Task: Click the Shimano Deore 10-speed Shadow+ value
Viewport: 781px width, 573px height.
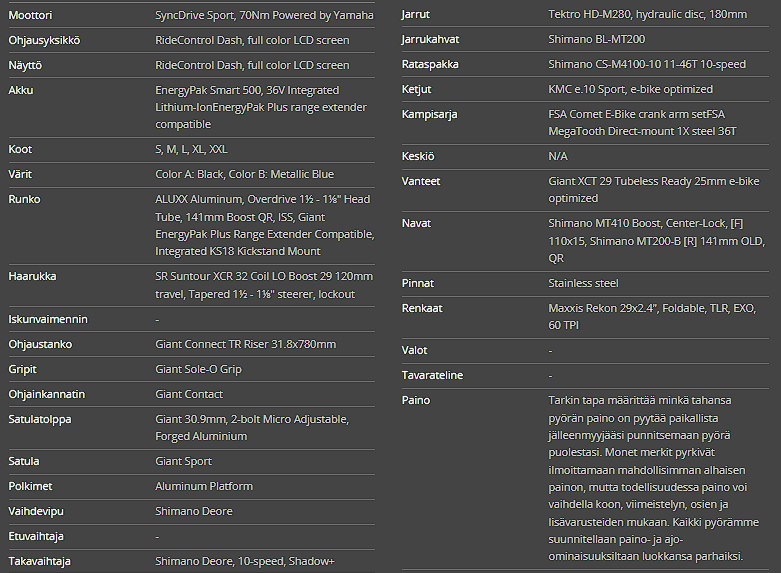Action: [x=245, y=561]
